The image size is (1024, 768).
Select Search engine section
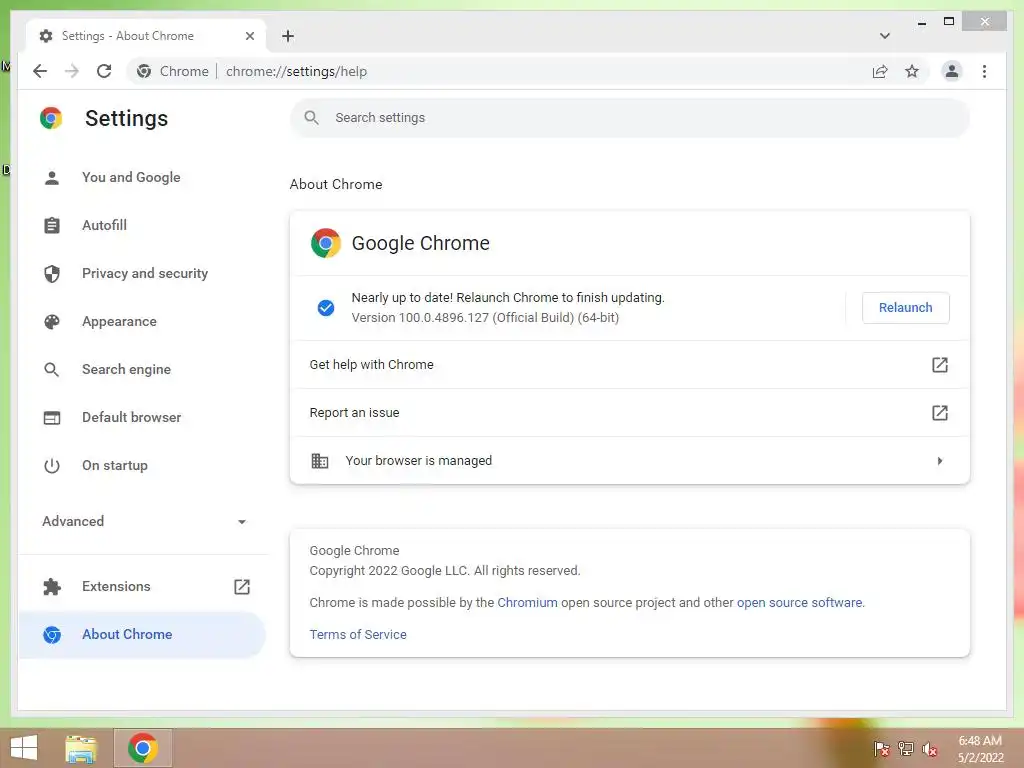tap(142, 369)
